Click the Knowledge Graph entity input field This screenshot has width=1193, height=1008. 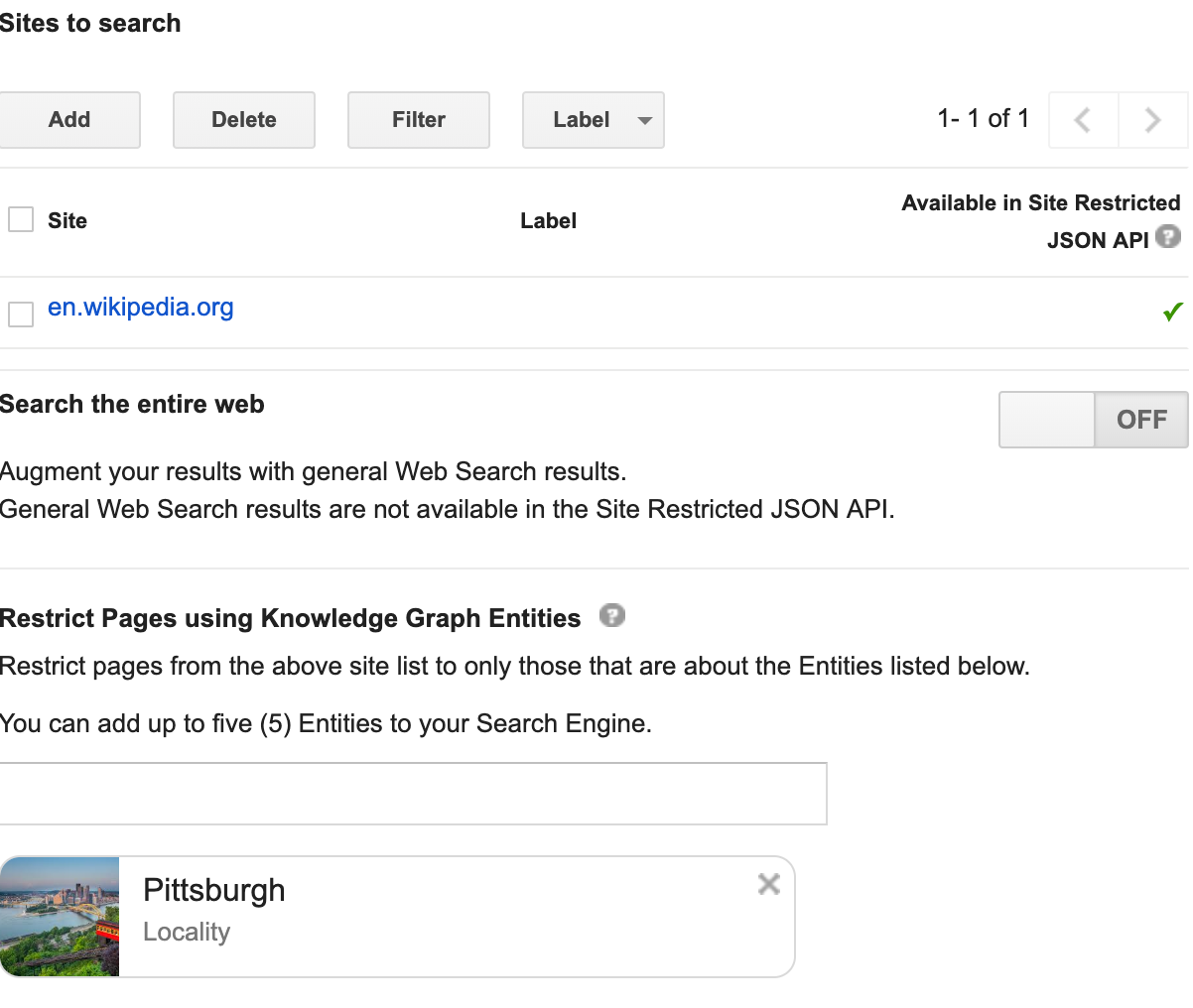click(413, 794)
